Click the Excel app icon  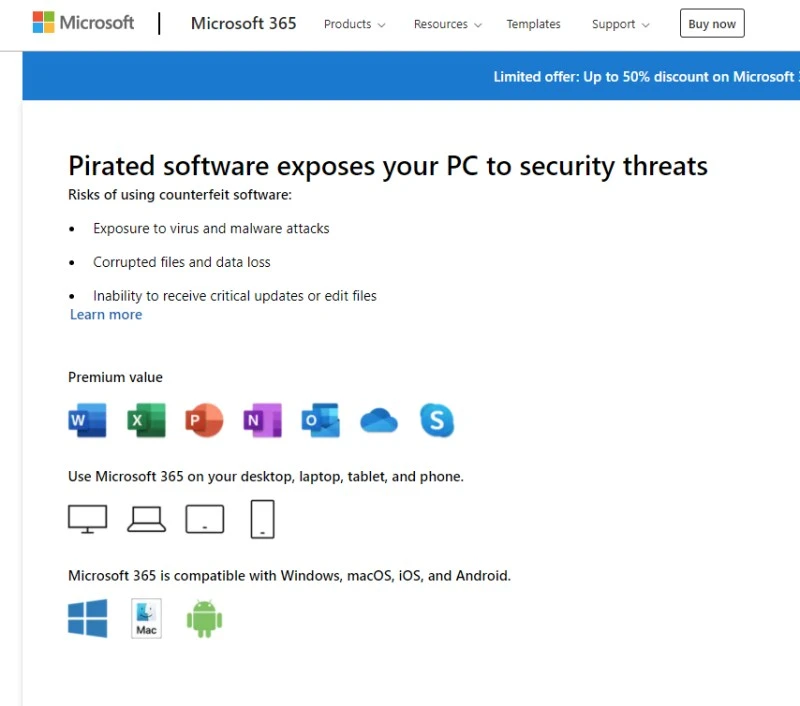pyautogui.click(x=146, y=421)
